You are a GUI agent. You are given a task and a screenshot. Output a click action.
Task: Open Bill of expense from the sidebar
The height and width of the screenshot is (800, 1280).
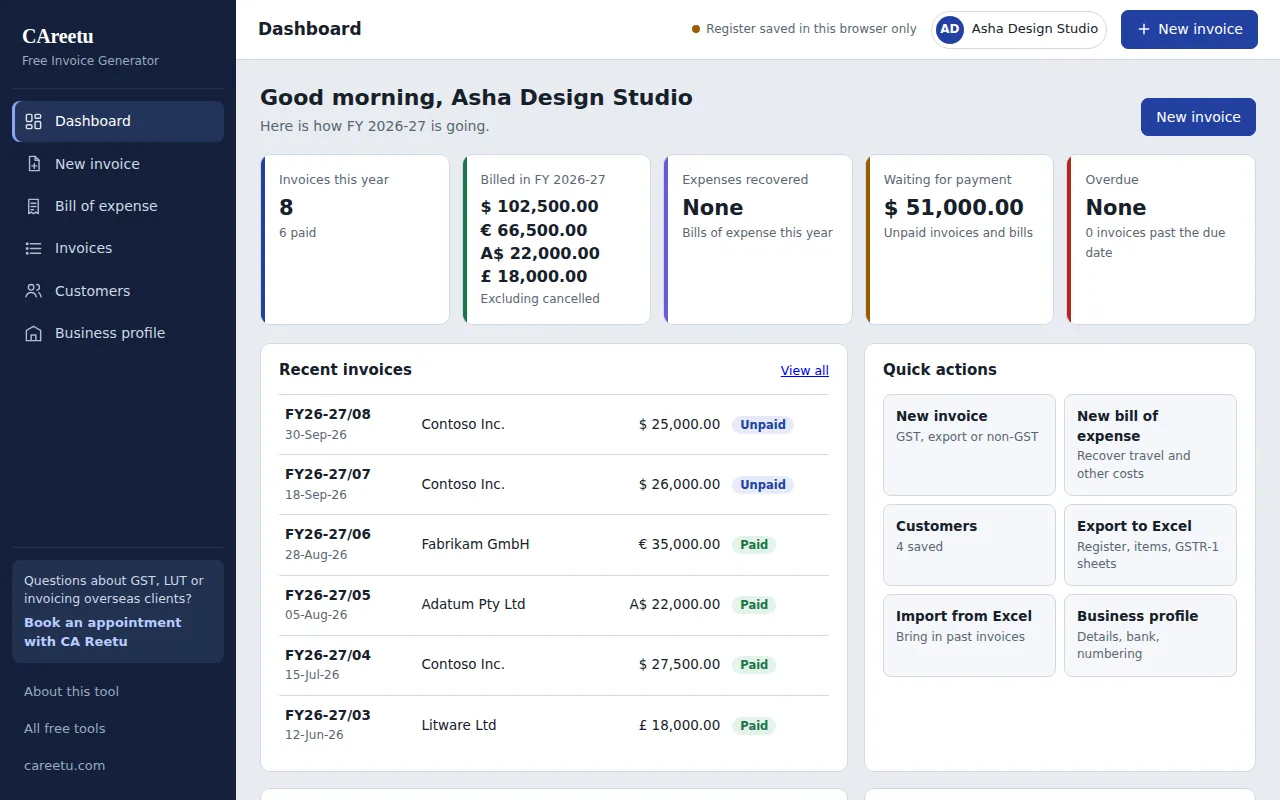point(118,206)
